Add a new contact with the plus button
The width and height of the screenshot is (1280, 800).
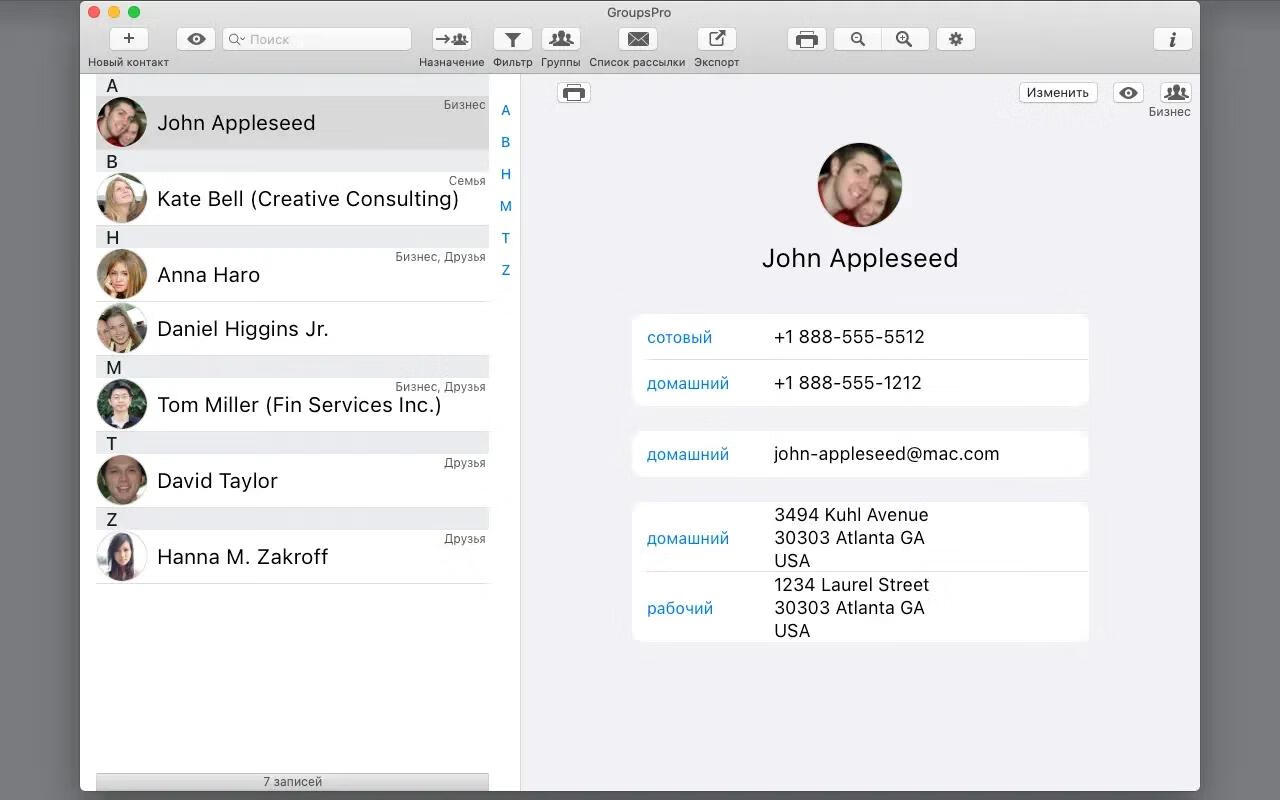click(x=129, y=39)
